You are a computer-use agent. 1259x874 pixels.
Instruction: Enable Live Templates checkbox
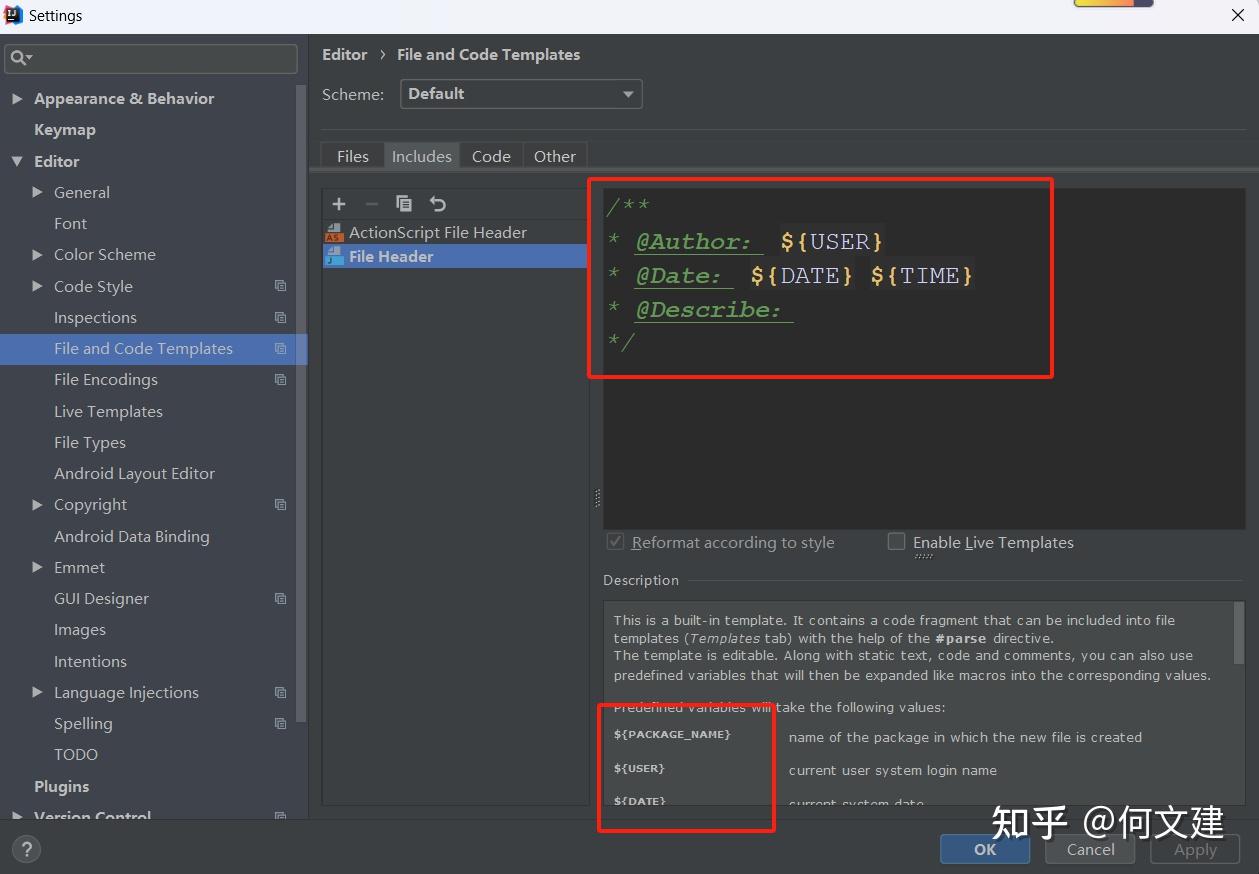click(x=897, y=542)
